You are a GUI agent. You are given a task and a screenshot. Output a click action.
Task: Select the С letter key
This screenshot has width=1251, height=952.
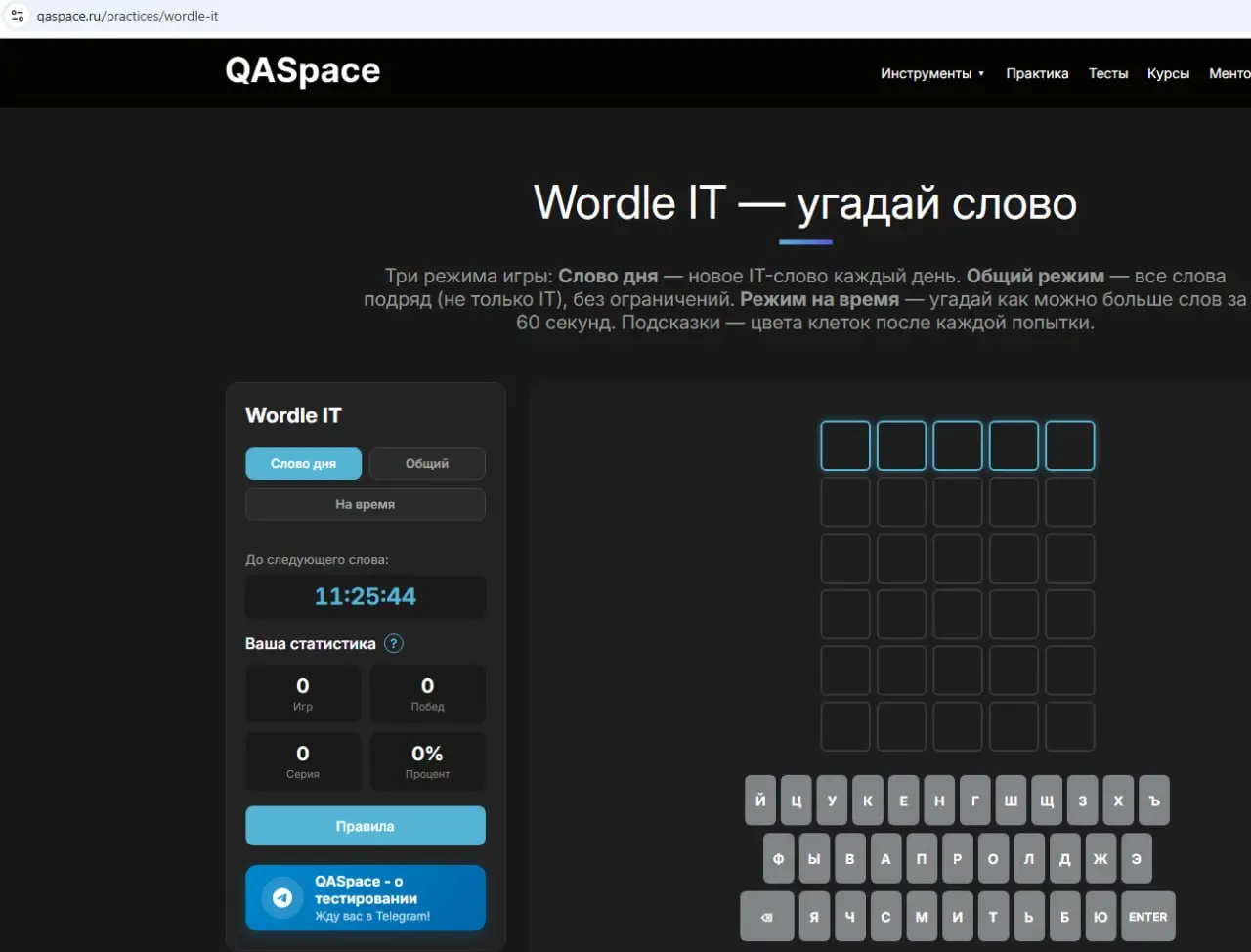click(x=885, y=917)
